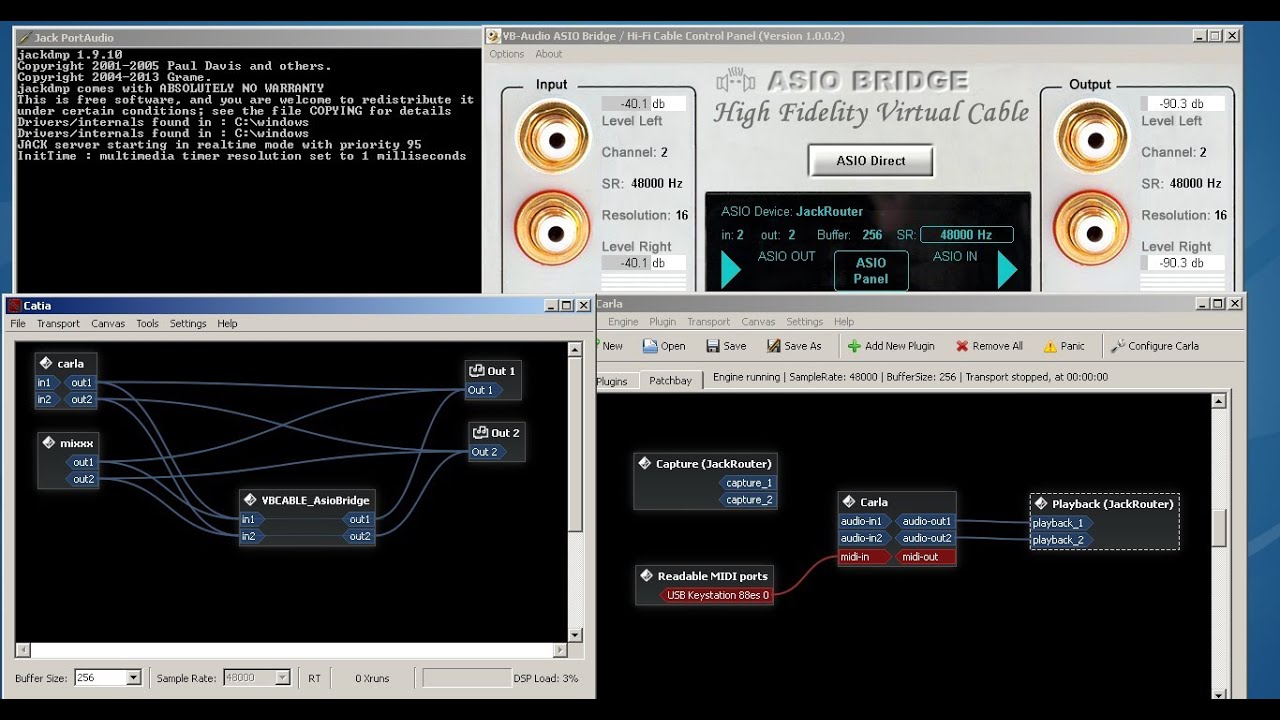The width and height of the screenshot is (1280, 720).
Task: Open the Canvas menu in Catia
Action: pos(108,324)
